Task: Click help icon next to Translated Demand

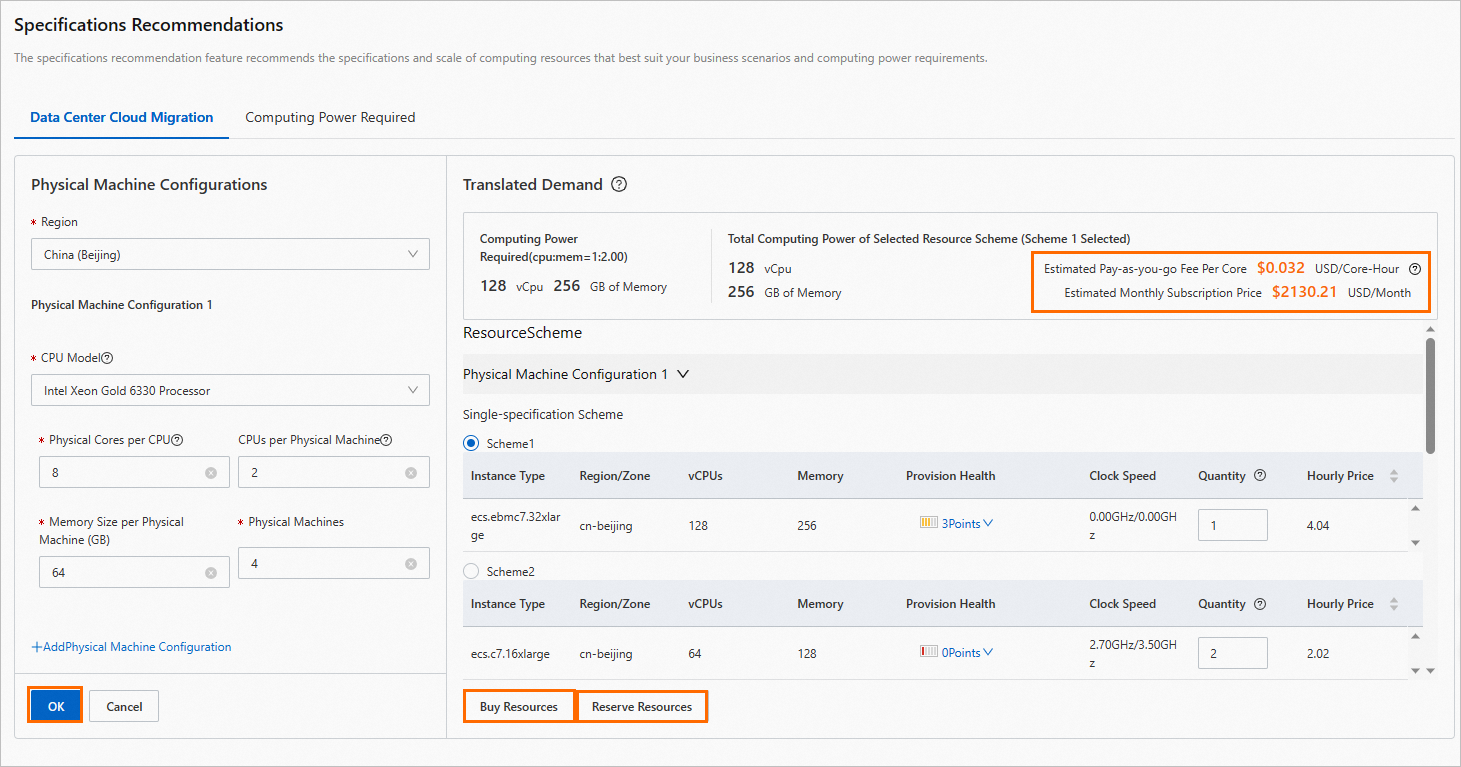Action: pyautogui.click(x=619, y=184)
